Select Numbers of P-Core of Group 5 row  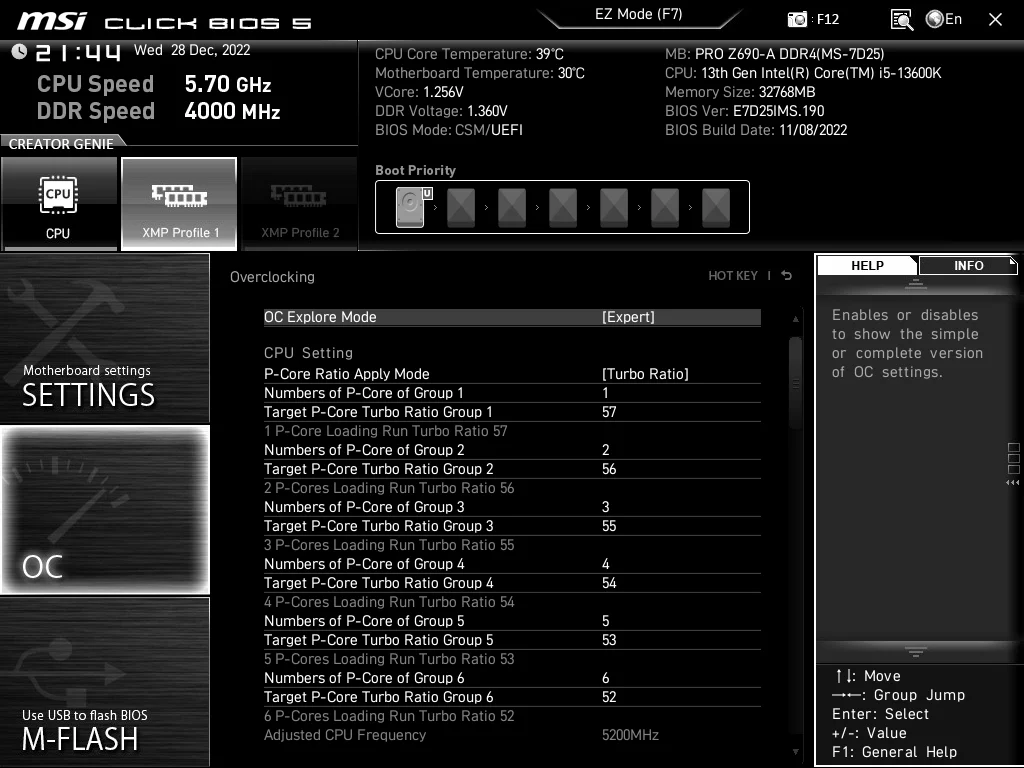[x=512, y=621]
